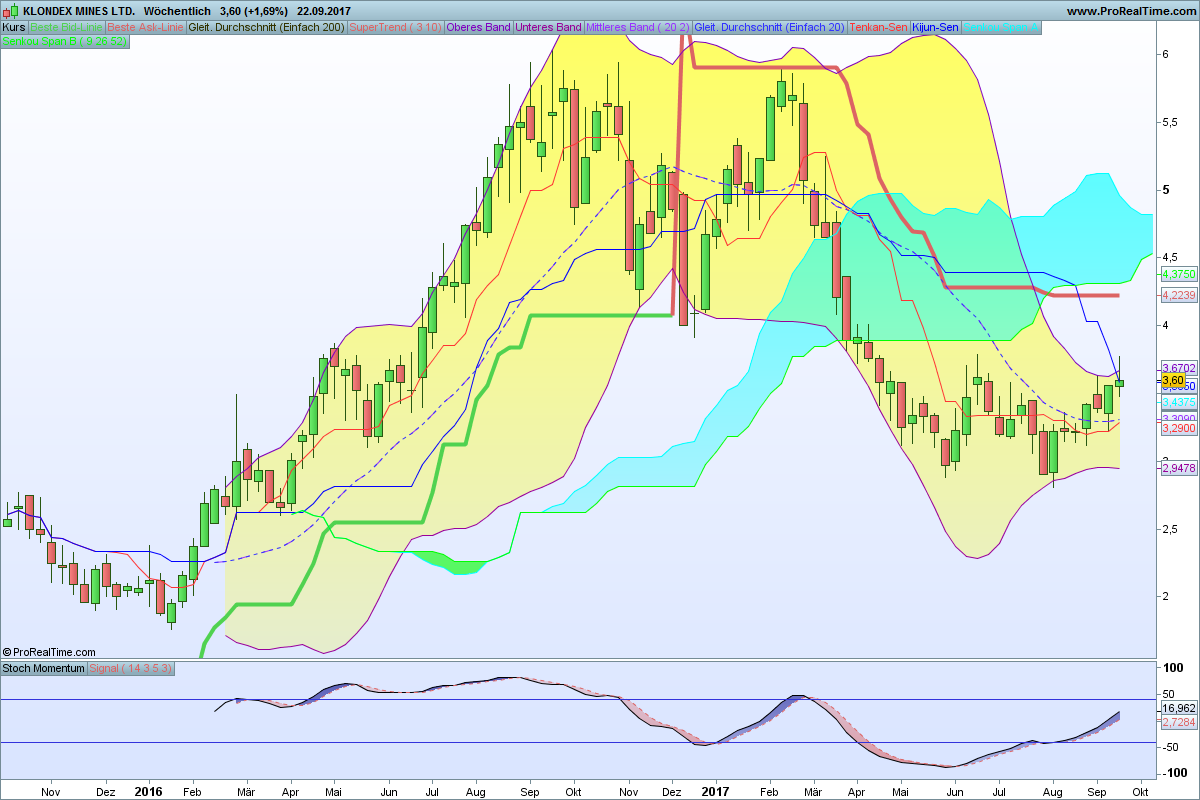
Task: Select the Kurs legend label
Action: pos(14,27)
